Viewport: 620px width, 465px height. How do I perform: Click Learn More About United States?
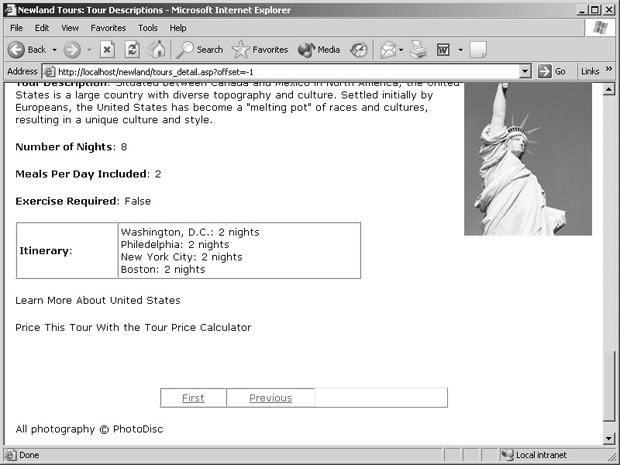pyautogui.click(x=98, y=301)
